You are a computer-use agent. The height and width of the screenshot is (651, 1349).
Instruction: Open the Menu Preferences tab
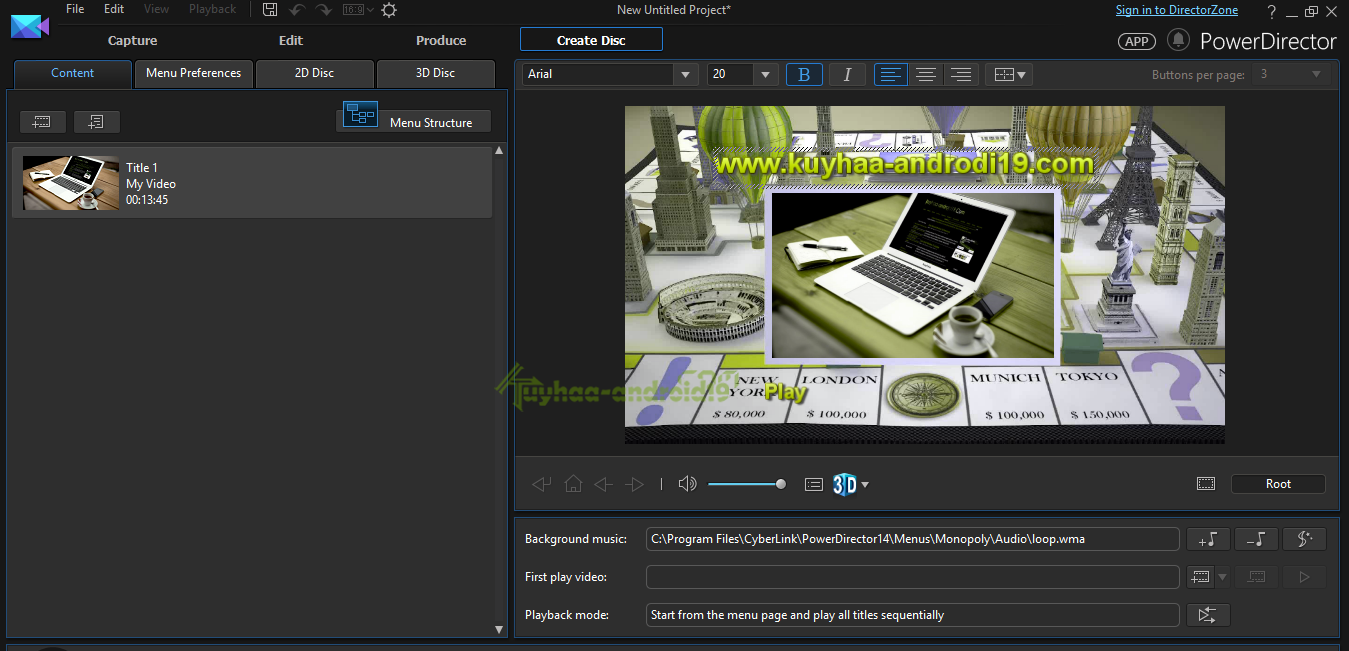click(x=193, y=73)
